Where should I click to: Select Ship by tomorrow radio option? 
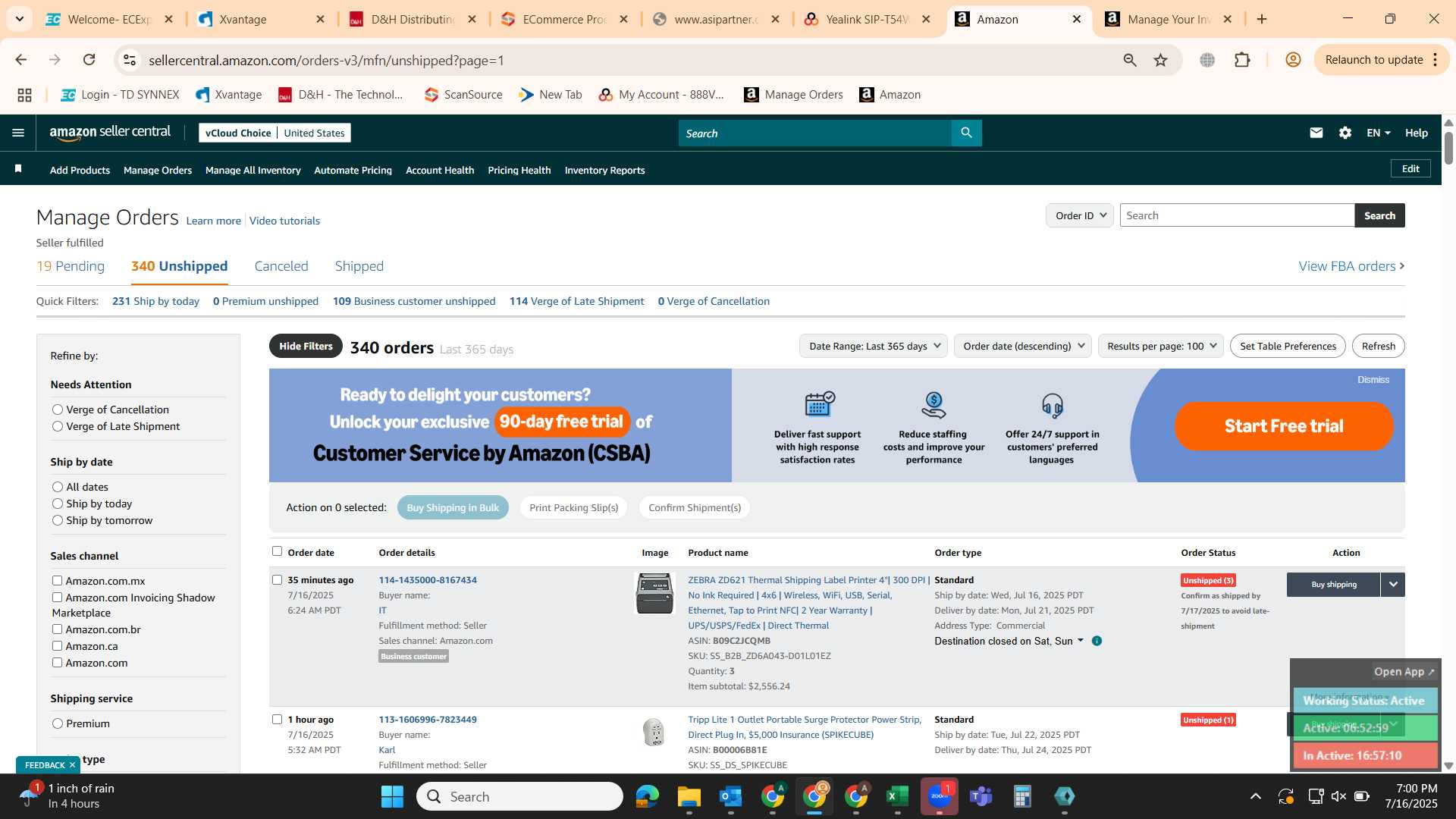[57, 520]
